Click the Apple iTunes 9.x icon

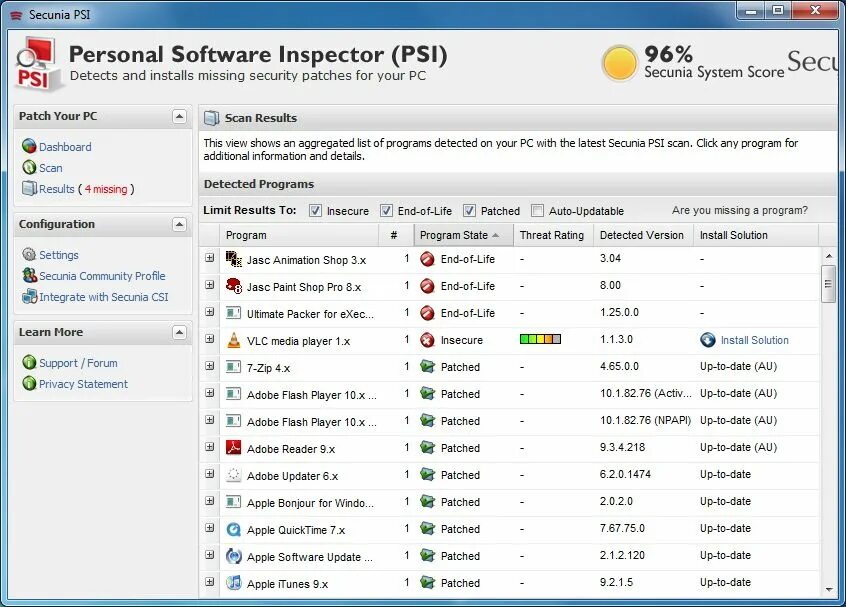click(x=234, y=583)
